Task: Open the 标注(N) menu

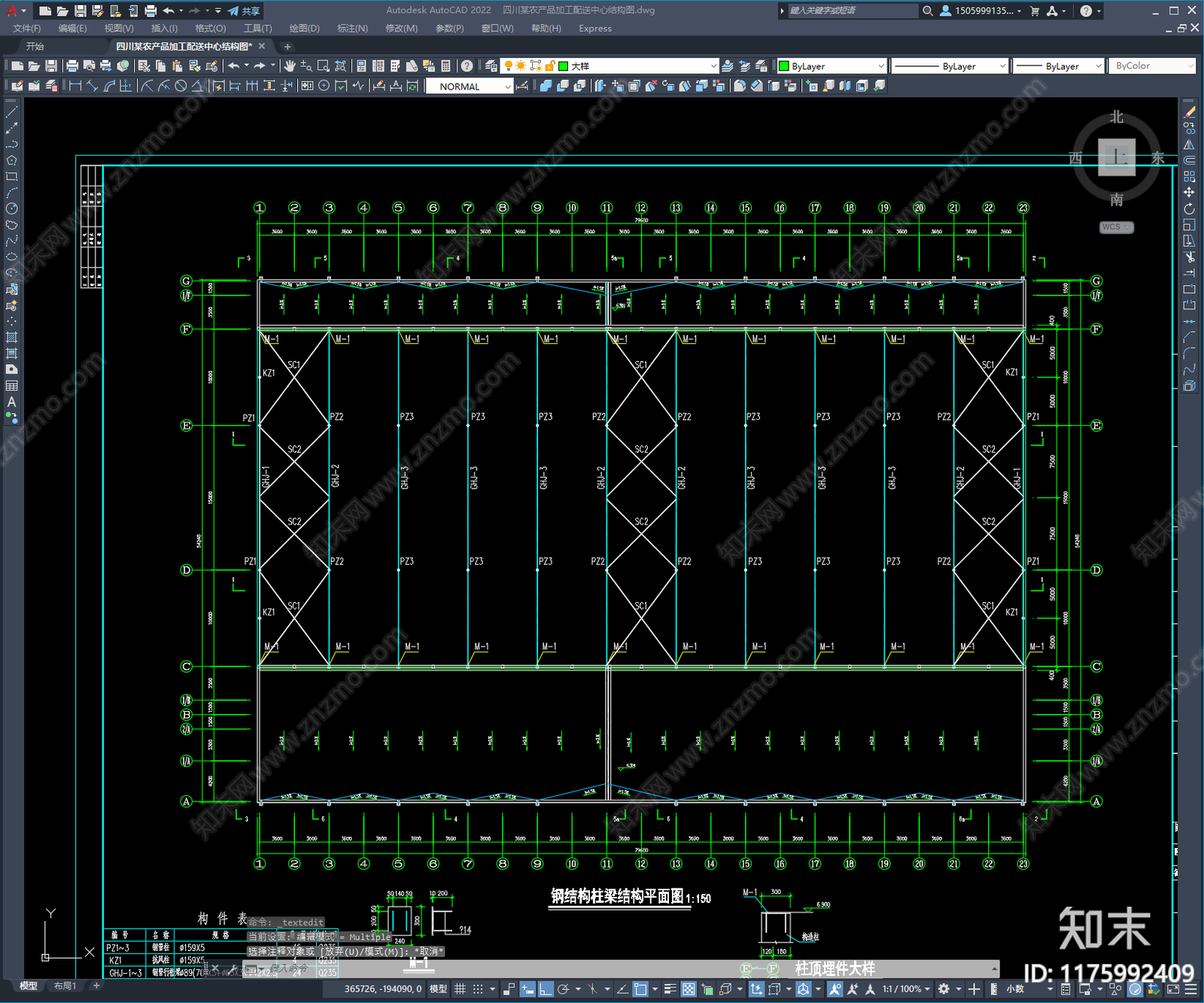Action: [x=352, y=29]
